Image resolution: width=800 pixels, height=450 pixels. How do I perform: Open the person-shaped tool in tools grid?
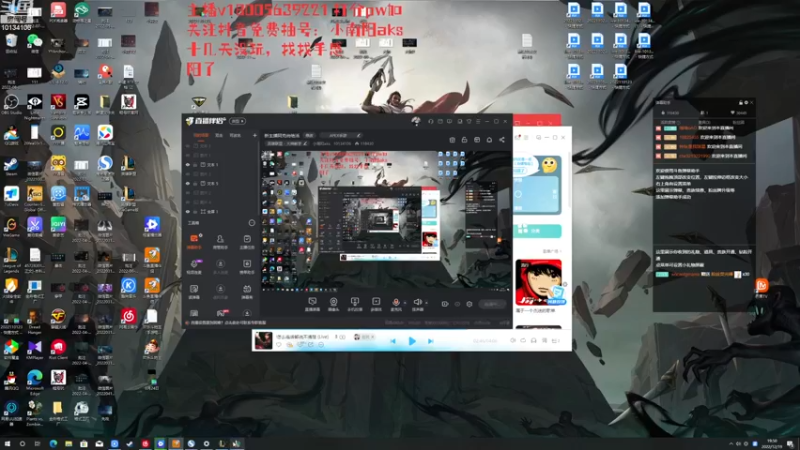220,242
